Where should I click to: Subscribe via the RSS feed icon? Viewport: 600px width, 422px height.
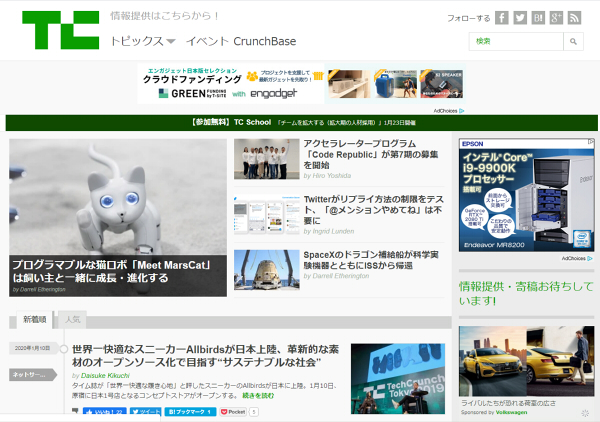(574, 18)
